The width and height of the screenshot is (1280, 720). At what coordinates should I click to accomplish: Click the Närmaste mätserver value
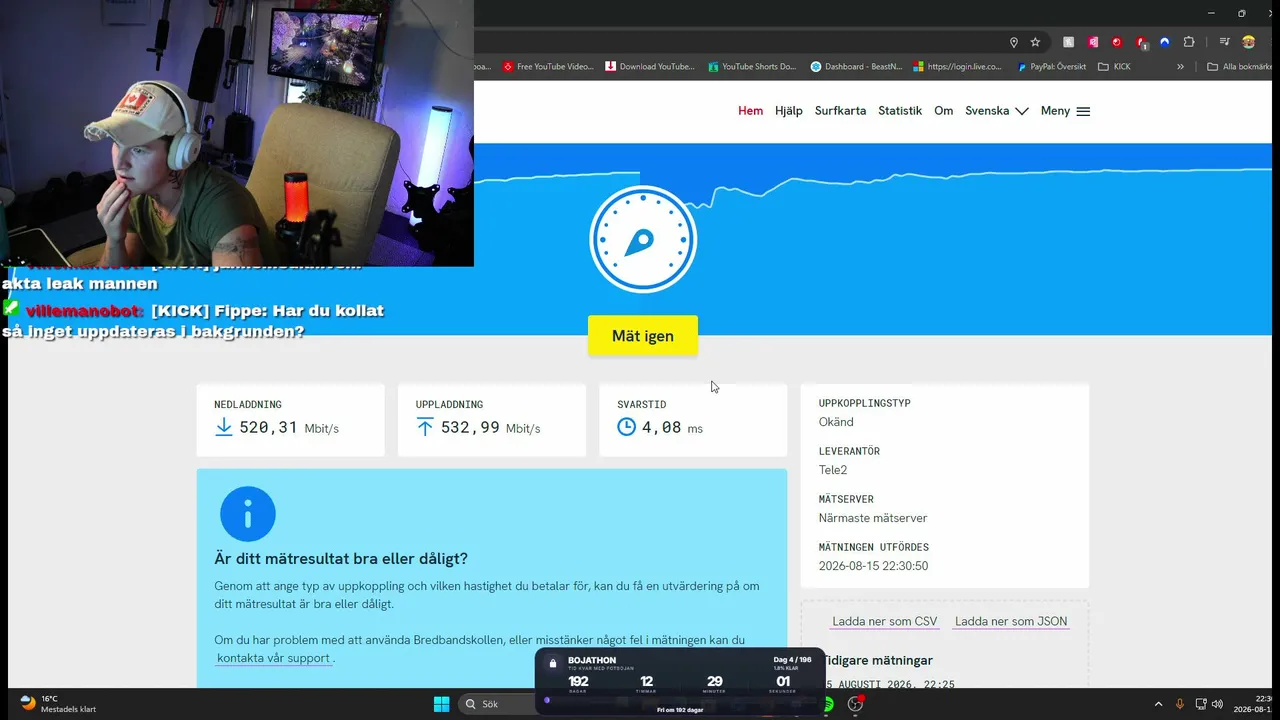click(x=873, y=518)
